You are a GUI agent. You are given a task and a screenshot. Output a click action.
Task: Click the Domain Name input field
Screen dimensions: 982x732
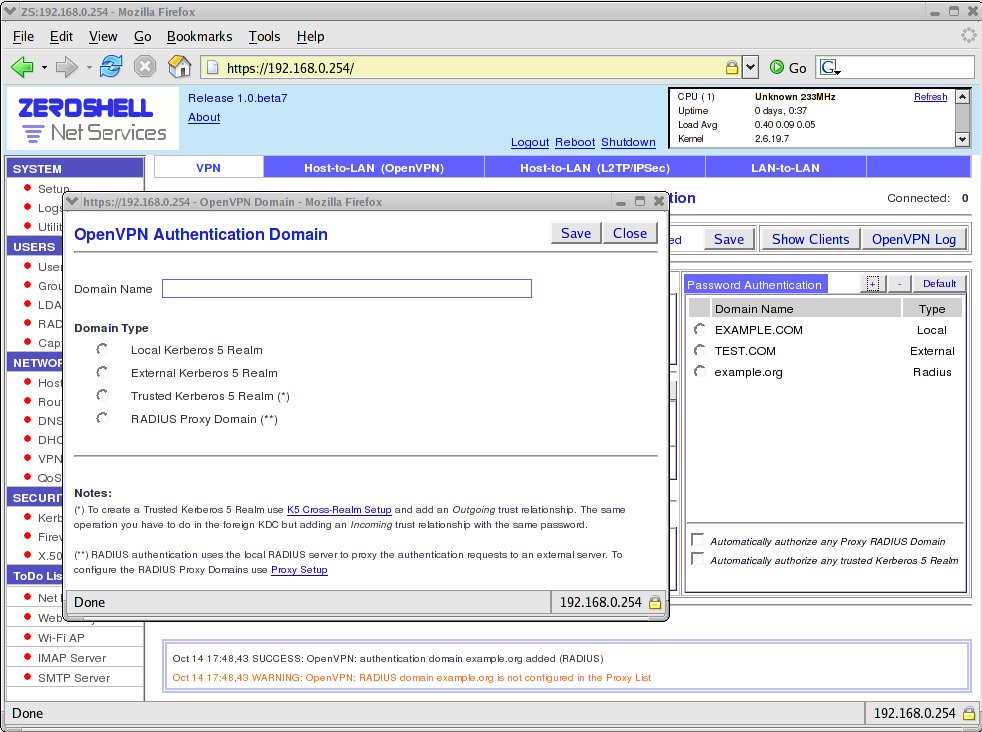347,289
